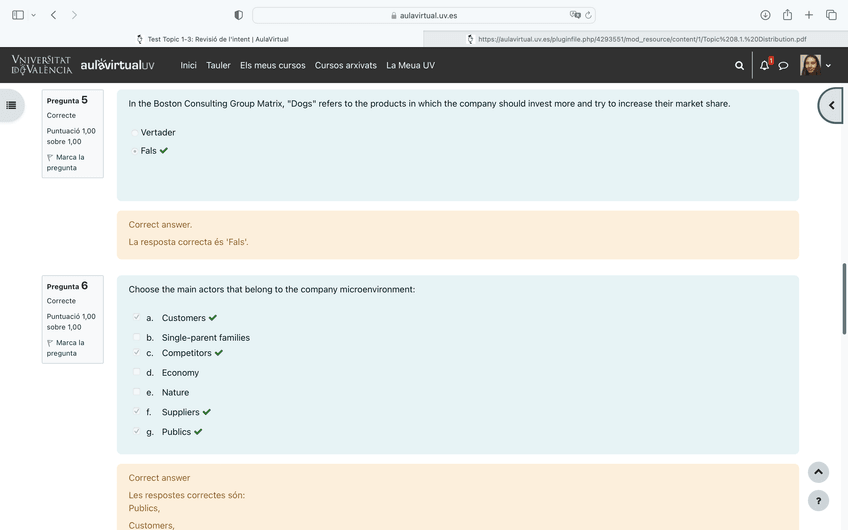Click the Safari share icon
Image resolution: width=848 pixels, height=530 pixels.
tap(787, 15)
